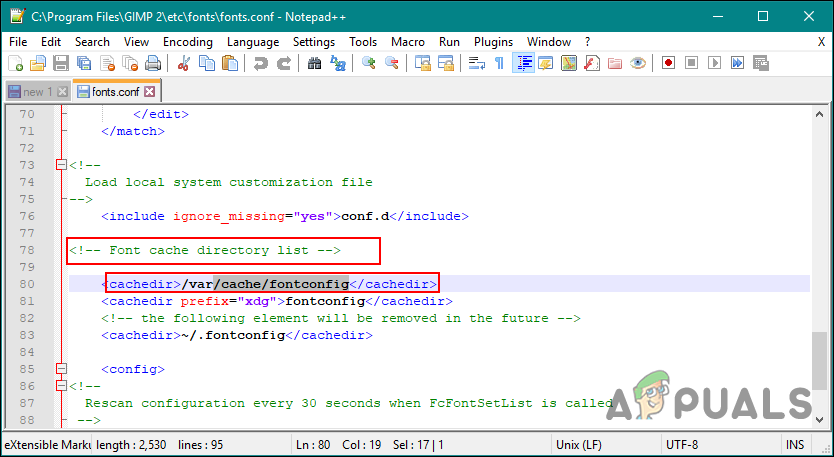Open the File menu
The image size is (834, 457).
(18, 42)
